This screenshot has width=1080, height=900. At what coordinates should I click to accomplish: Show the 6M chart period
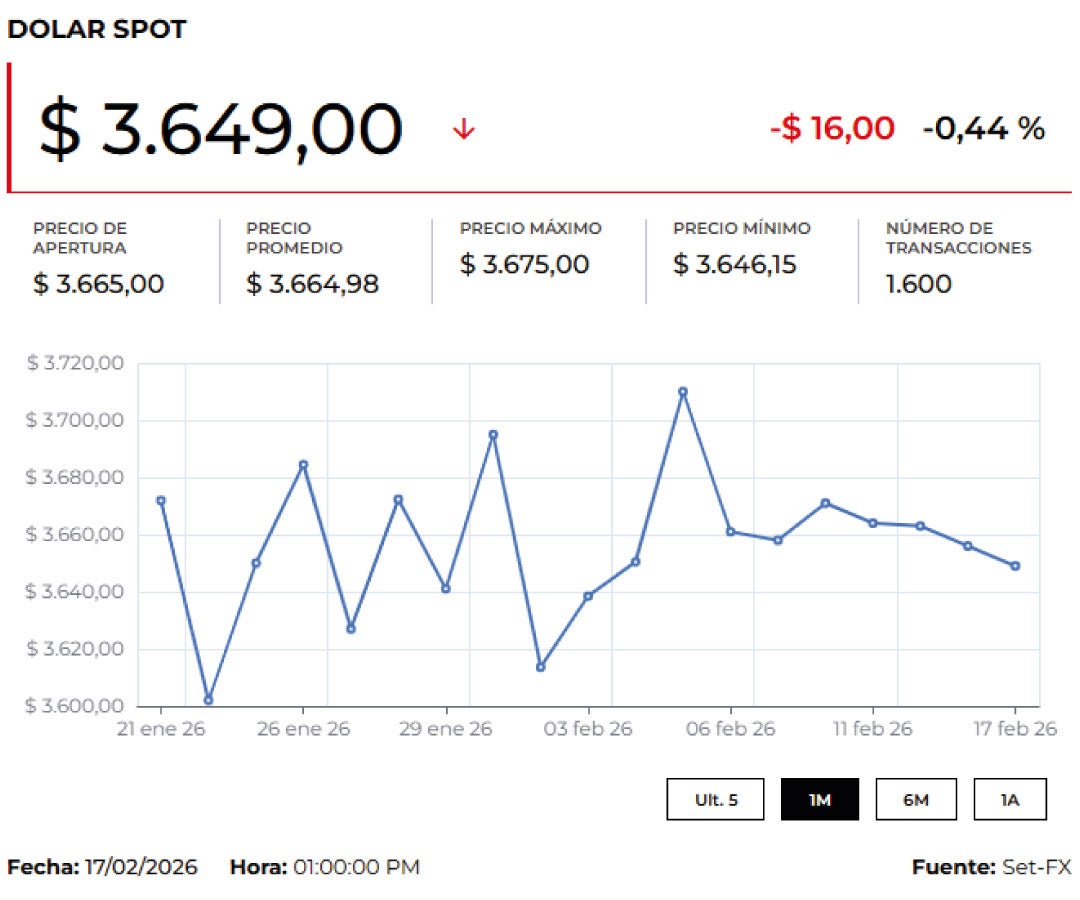tap(916, 800)
